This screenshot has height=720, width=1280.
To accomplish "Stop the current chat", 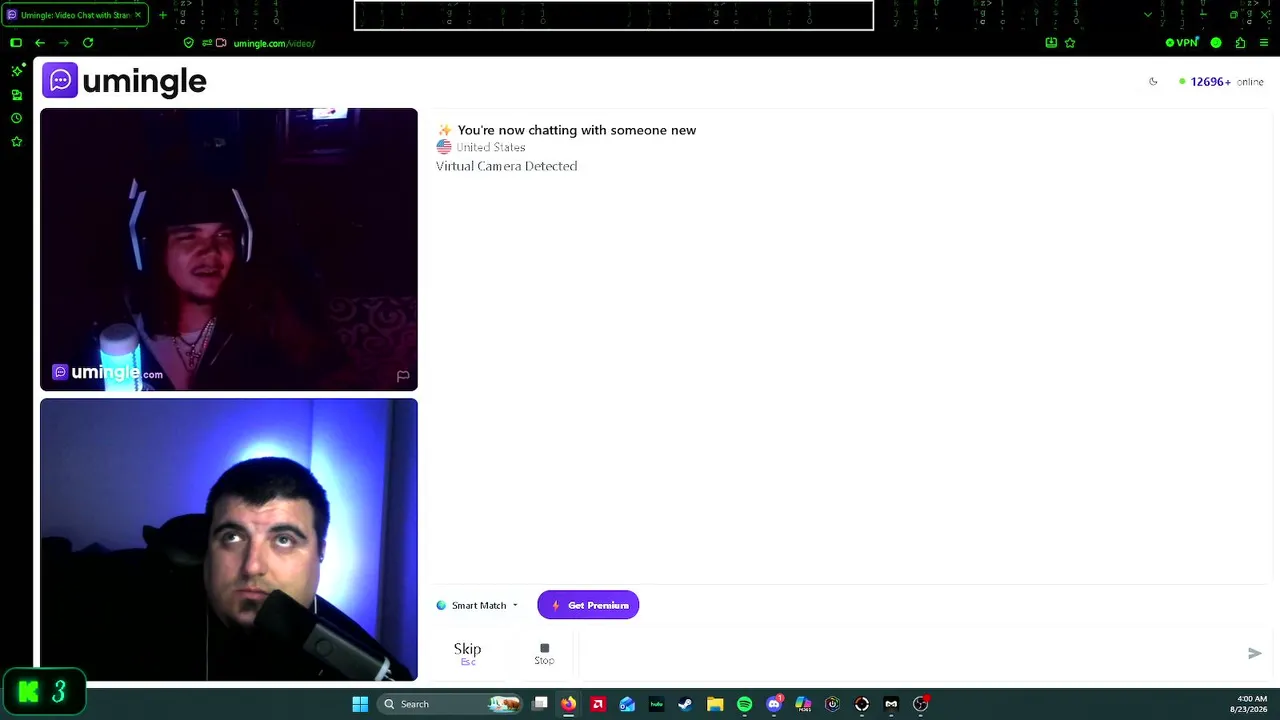I will point(544,653).
